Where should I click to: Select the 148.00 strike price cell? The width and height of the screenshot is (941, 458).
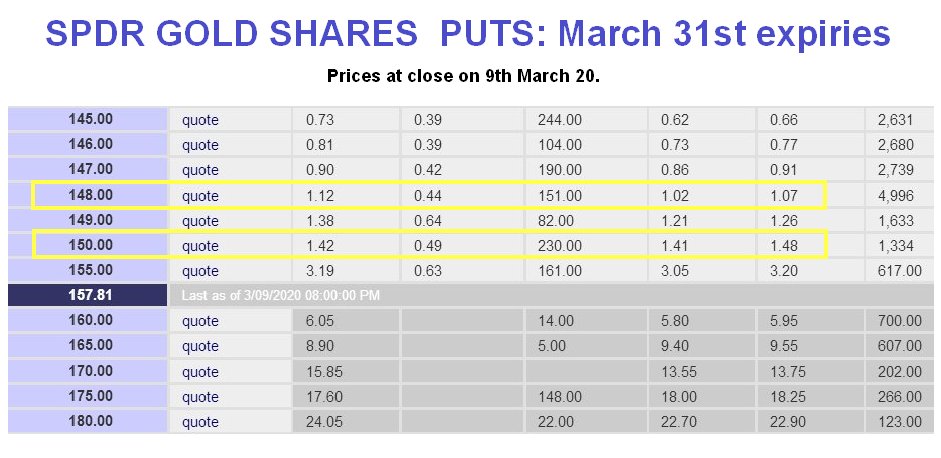pos(88,195)
